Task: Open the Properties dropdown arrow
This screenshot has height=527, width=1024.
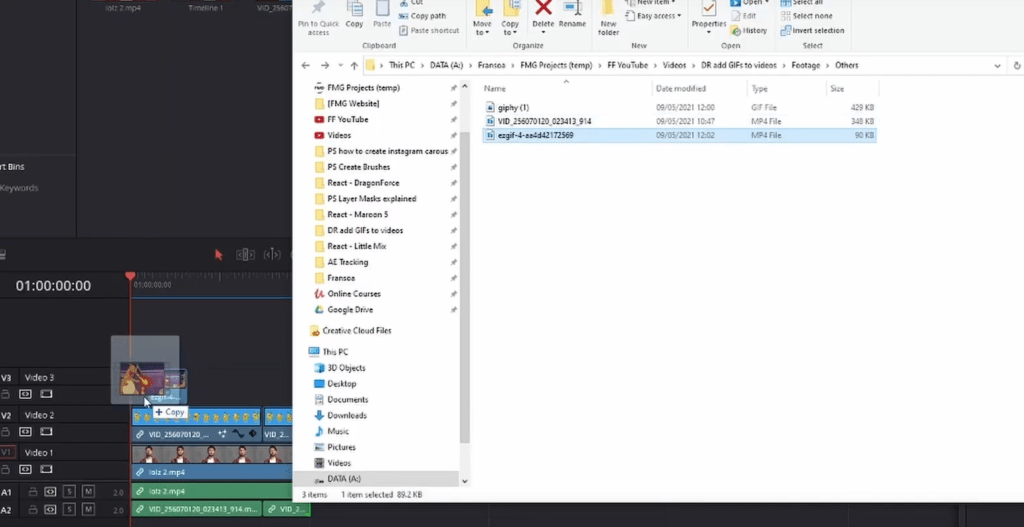Action: tap(709, 32)
